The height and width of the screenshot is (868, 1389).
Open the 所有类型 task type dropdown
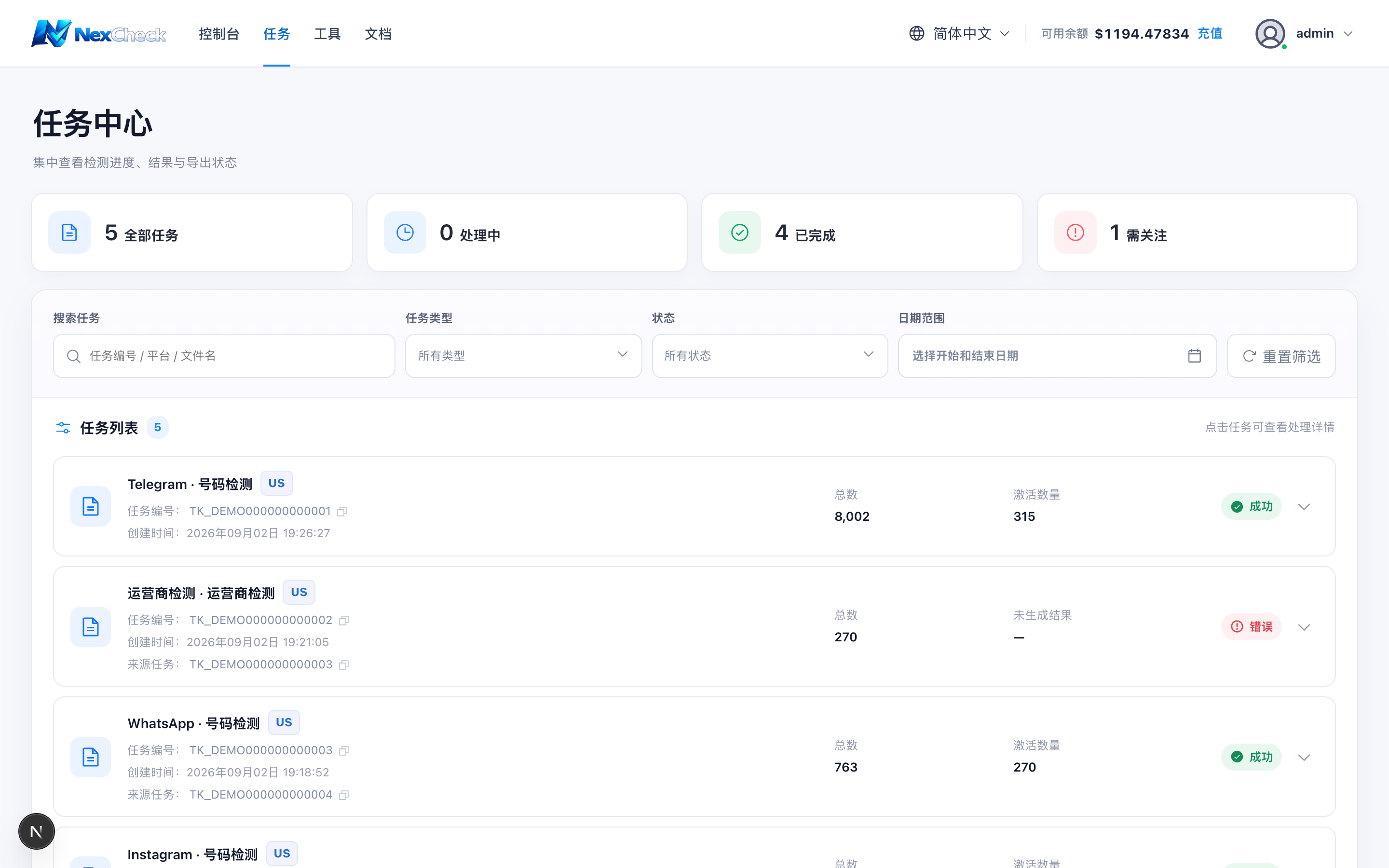click(523, 356)
